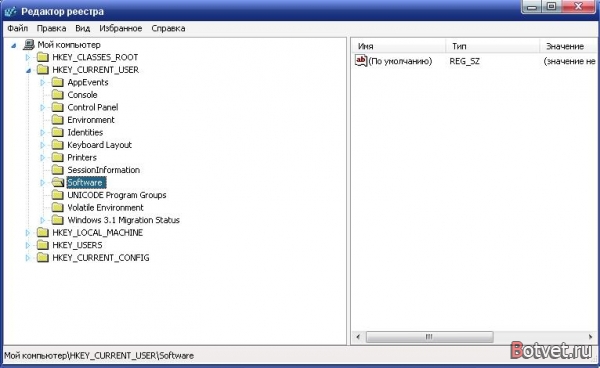Open the Справка menu
The height and width of the screenshot is (368, 600).
point(168,28)
